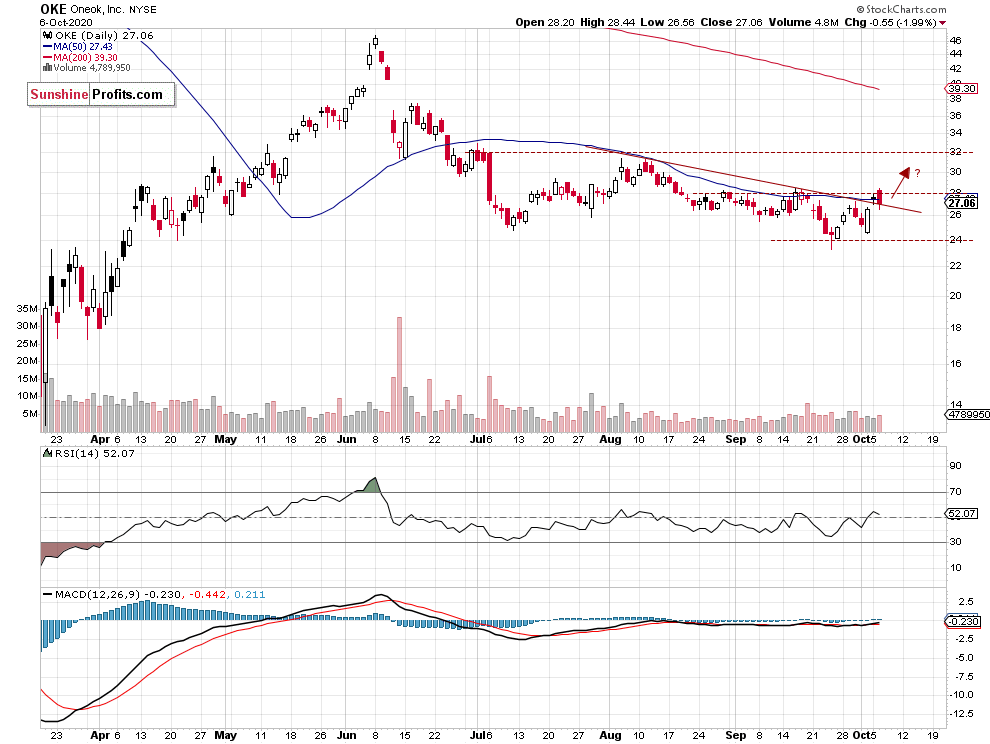990x744 pixels.
Task: Click the NYSE exchange label
Action: click(143, 9)
